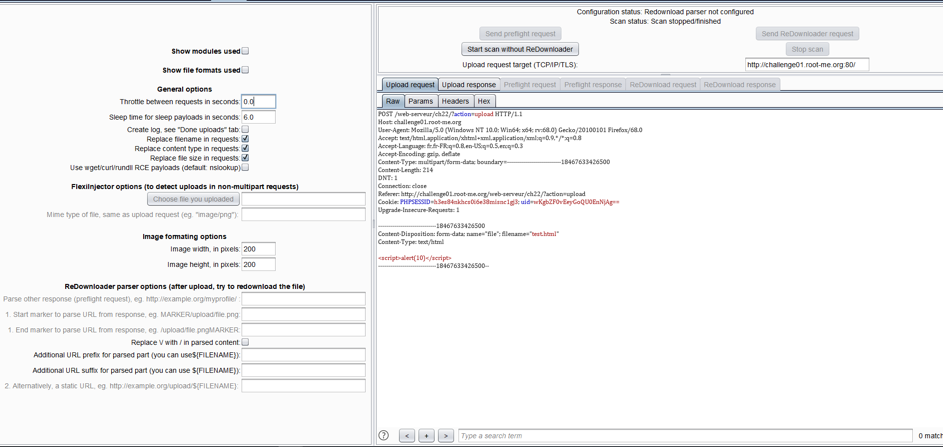
Task: Focus the Throttle between requests field
Action: (x=258, y=102)
